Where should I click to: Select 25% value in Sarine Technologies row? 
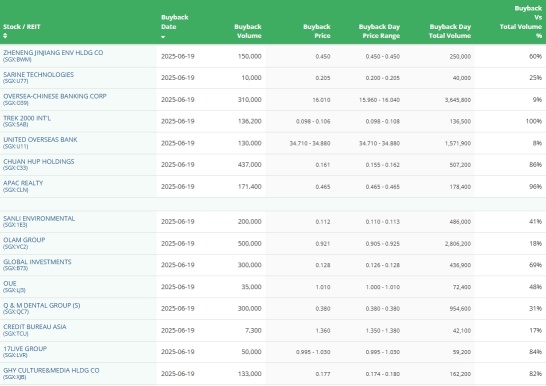[536, 78]
